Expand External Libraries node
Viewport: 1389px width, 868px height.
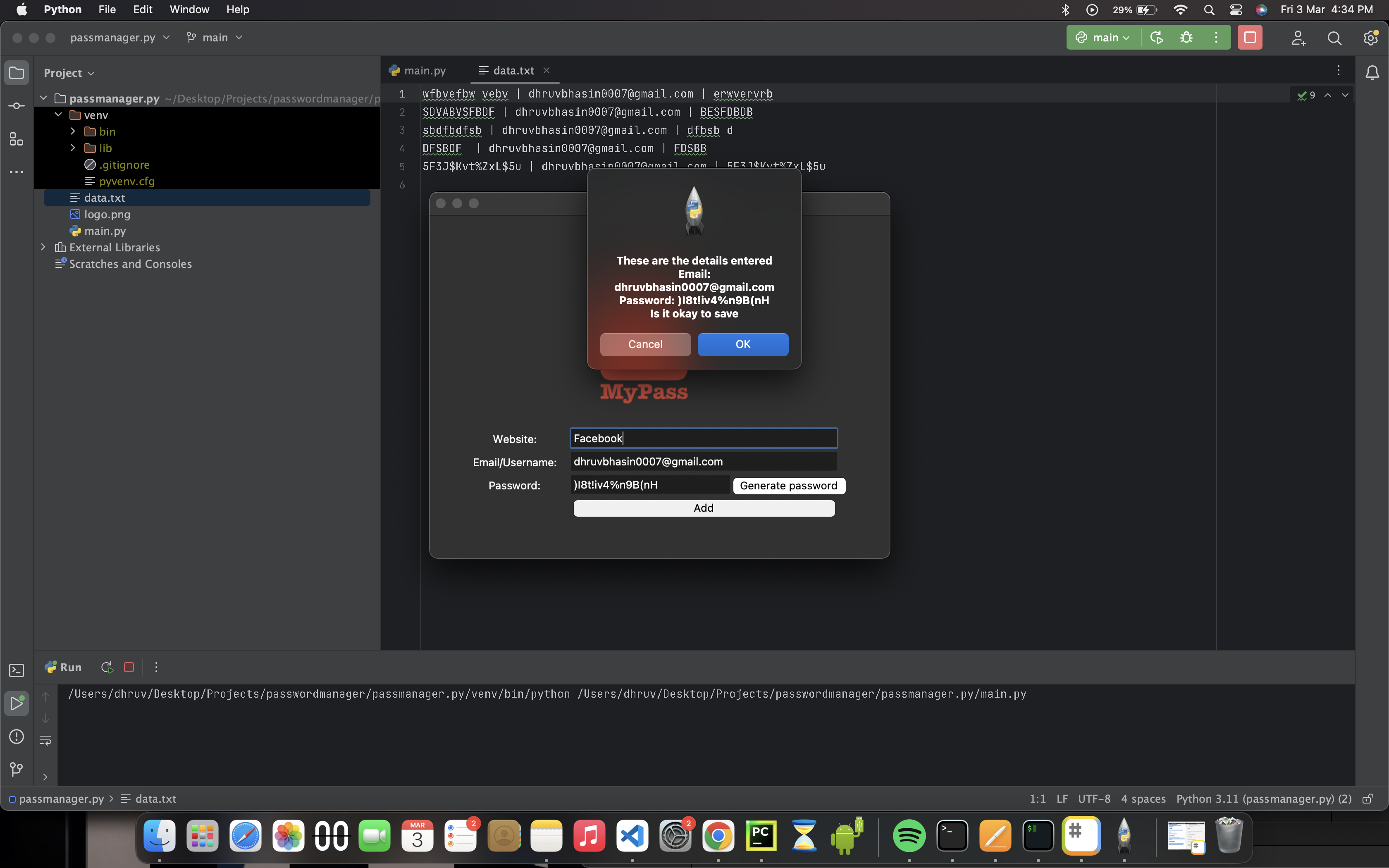(x=43, y=248)
